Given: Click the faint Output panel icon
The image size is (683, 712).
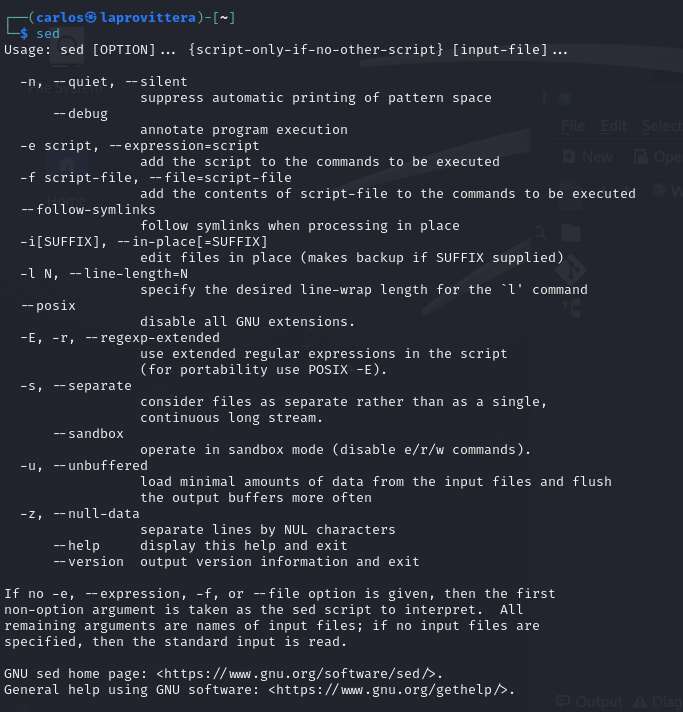Looking at the screenshot, I should coord(563,702).
